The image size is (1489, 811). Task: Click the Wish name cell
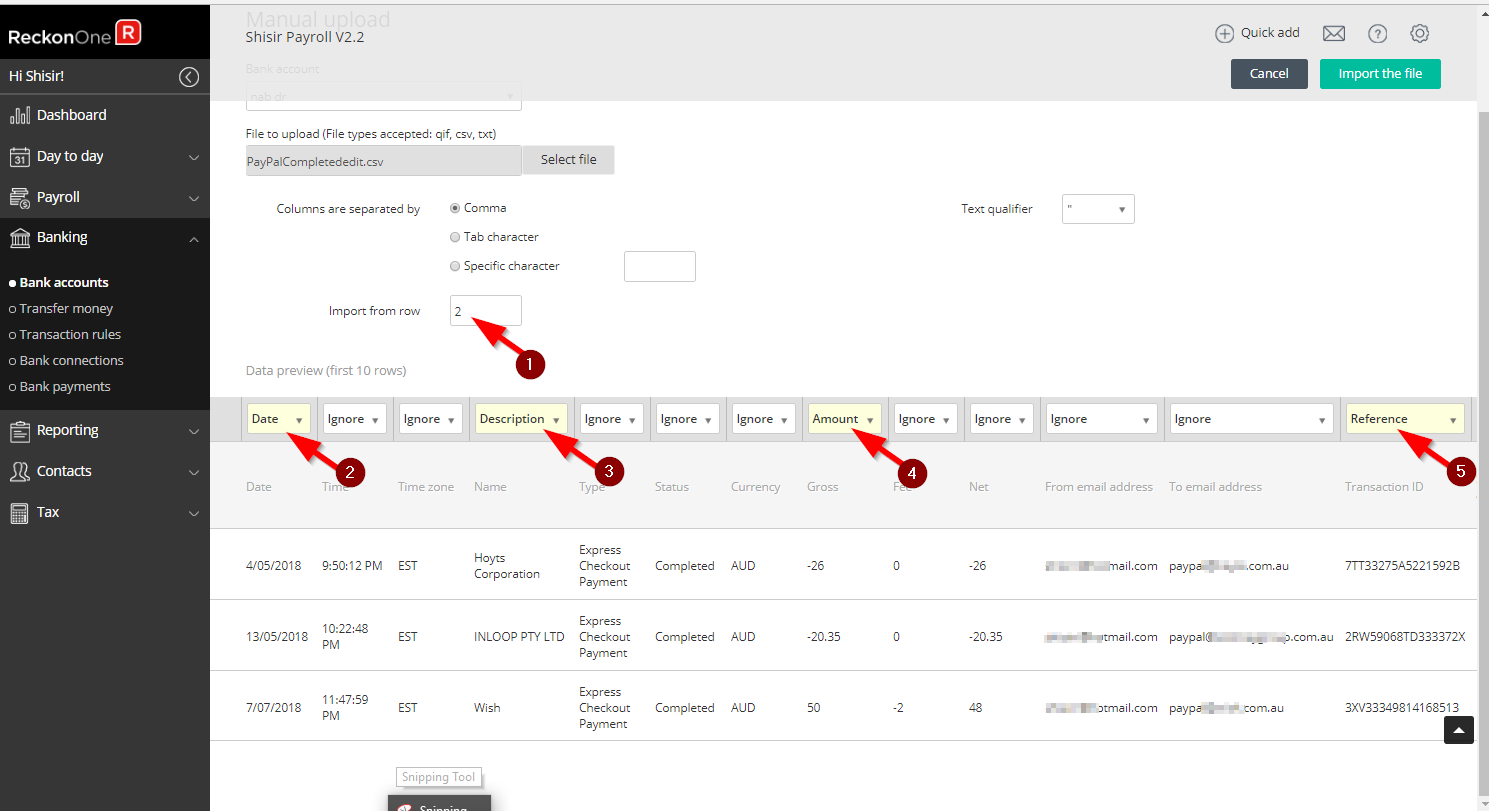click(x=487, y=708)
